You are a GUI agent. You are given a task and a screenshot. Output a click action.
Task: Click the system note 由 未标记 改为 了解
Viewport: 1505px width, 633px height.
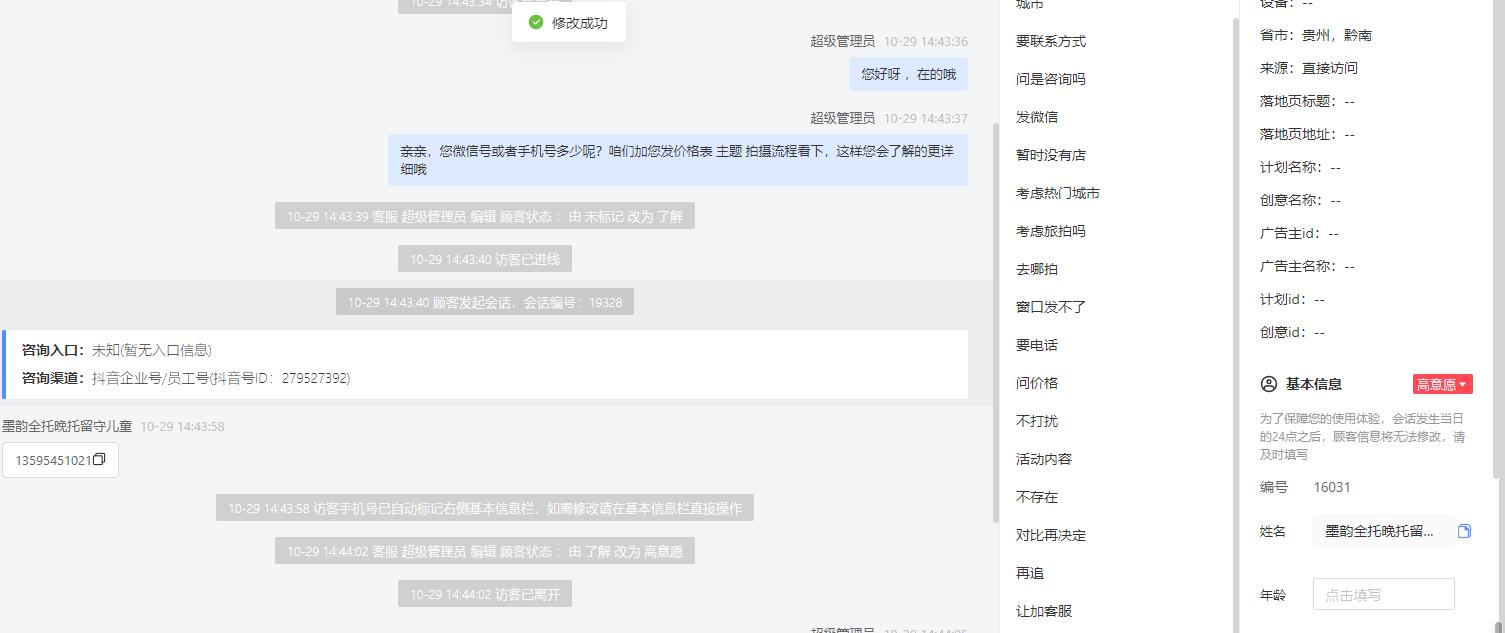(x=485, y=216)
